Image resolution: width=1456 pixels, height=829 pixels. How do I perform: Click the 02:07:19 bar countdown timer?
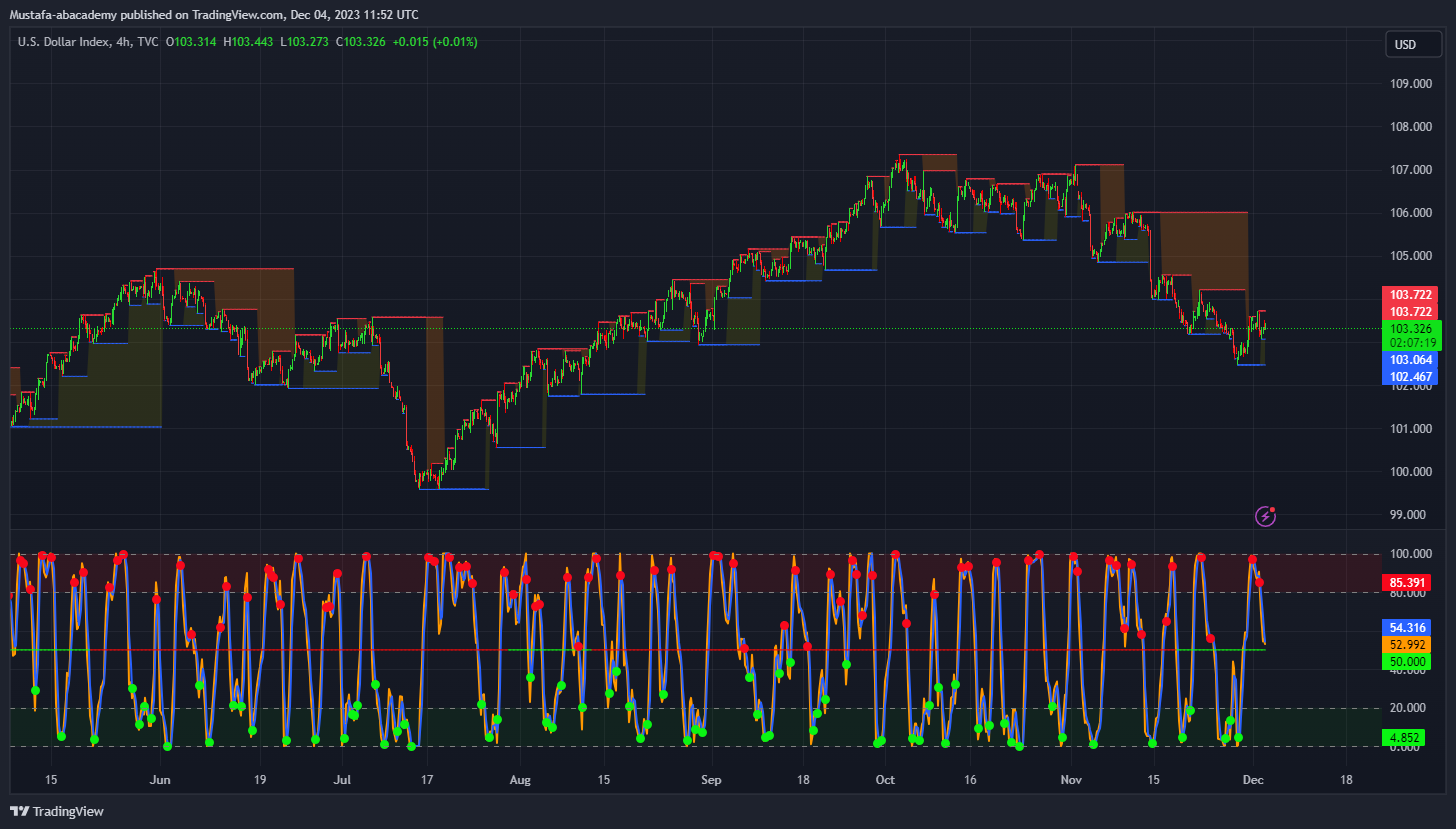(1410, 343)
